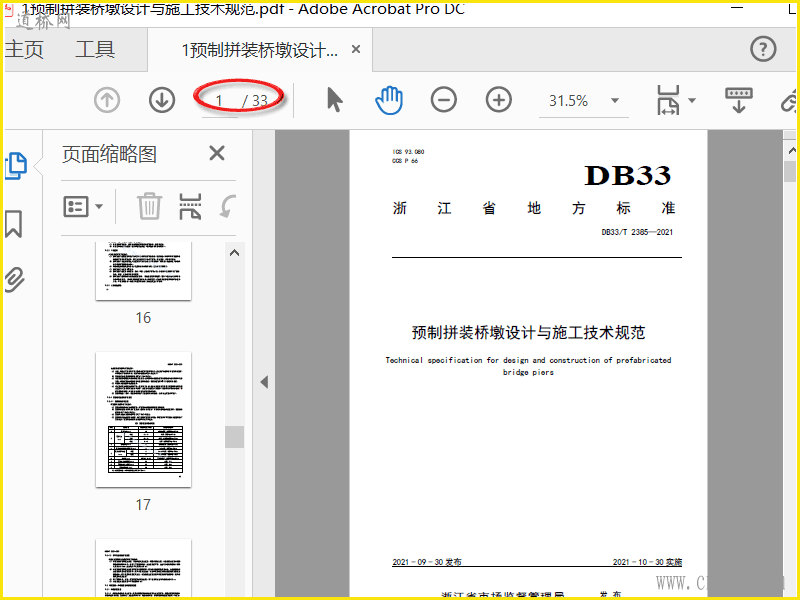Screen dimensions: 800x600
Task: Expand page fit options dropdown arrow
Action: point(692,101)
